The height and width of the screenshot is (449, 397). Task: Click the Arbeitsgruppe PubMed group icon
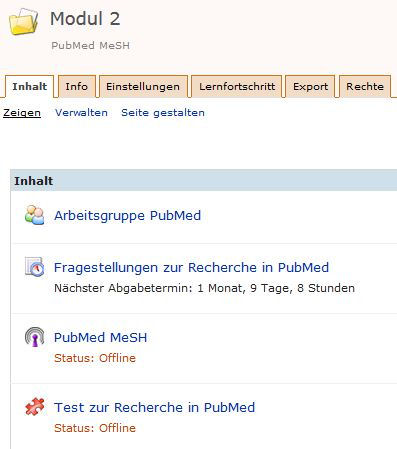(34, 215)
